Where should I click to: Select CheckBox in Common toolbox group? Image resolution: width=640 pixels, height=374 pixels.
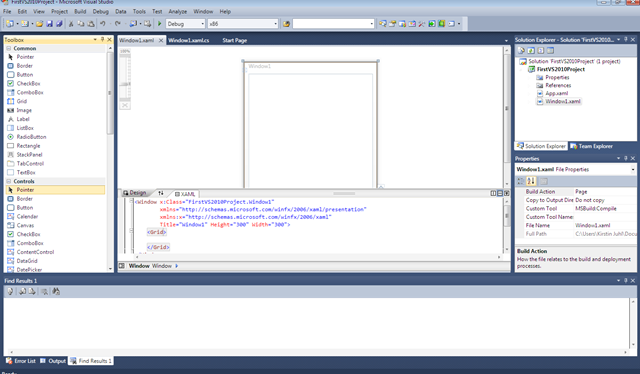[29, 83]
